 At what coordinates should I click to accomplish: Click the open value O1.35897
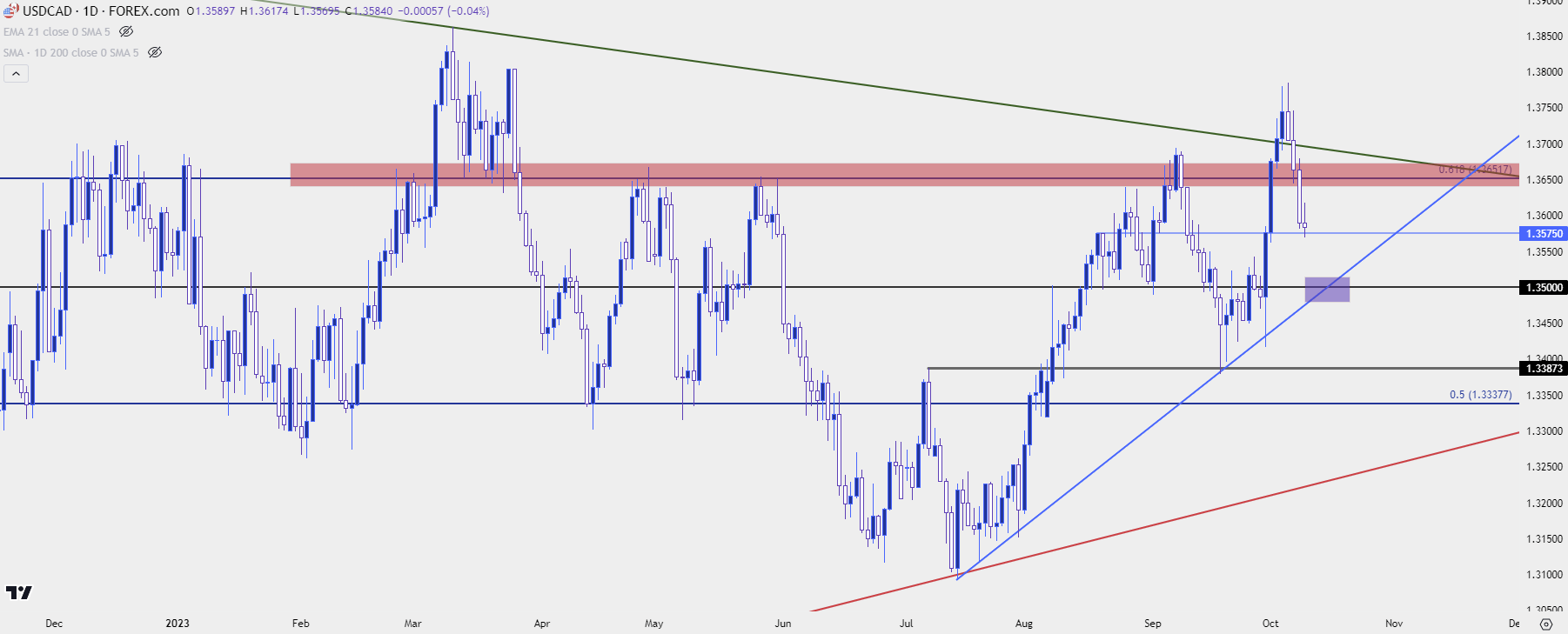pyautogui.click(x=211, y=11)
